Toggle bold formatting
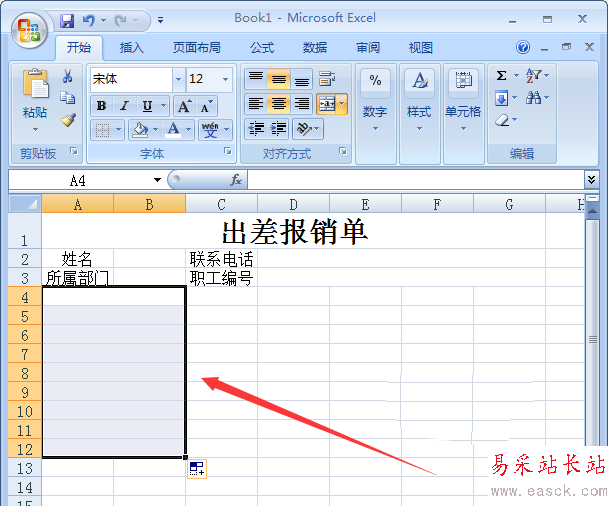 pyautogui.click(x=102, y=106)
